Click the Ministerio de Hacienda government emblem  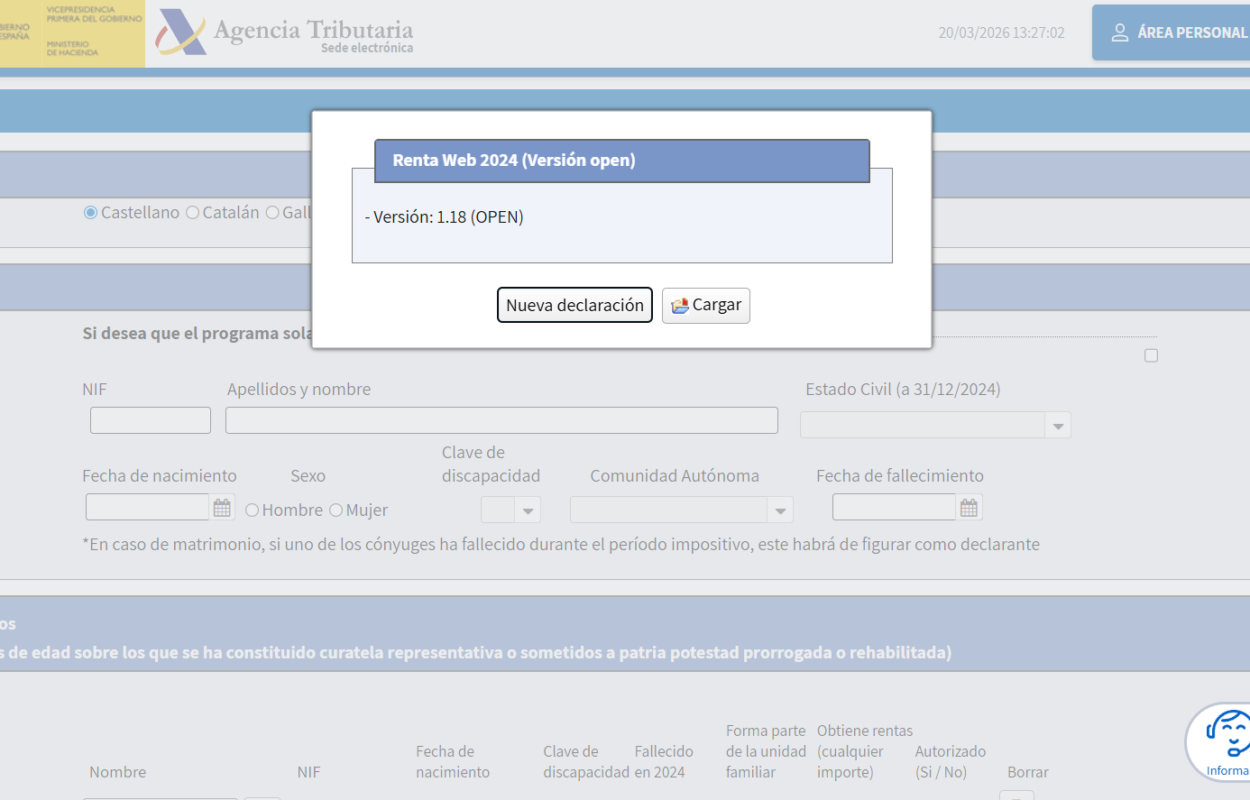click(x=70, y=33)
